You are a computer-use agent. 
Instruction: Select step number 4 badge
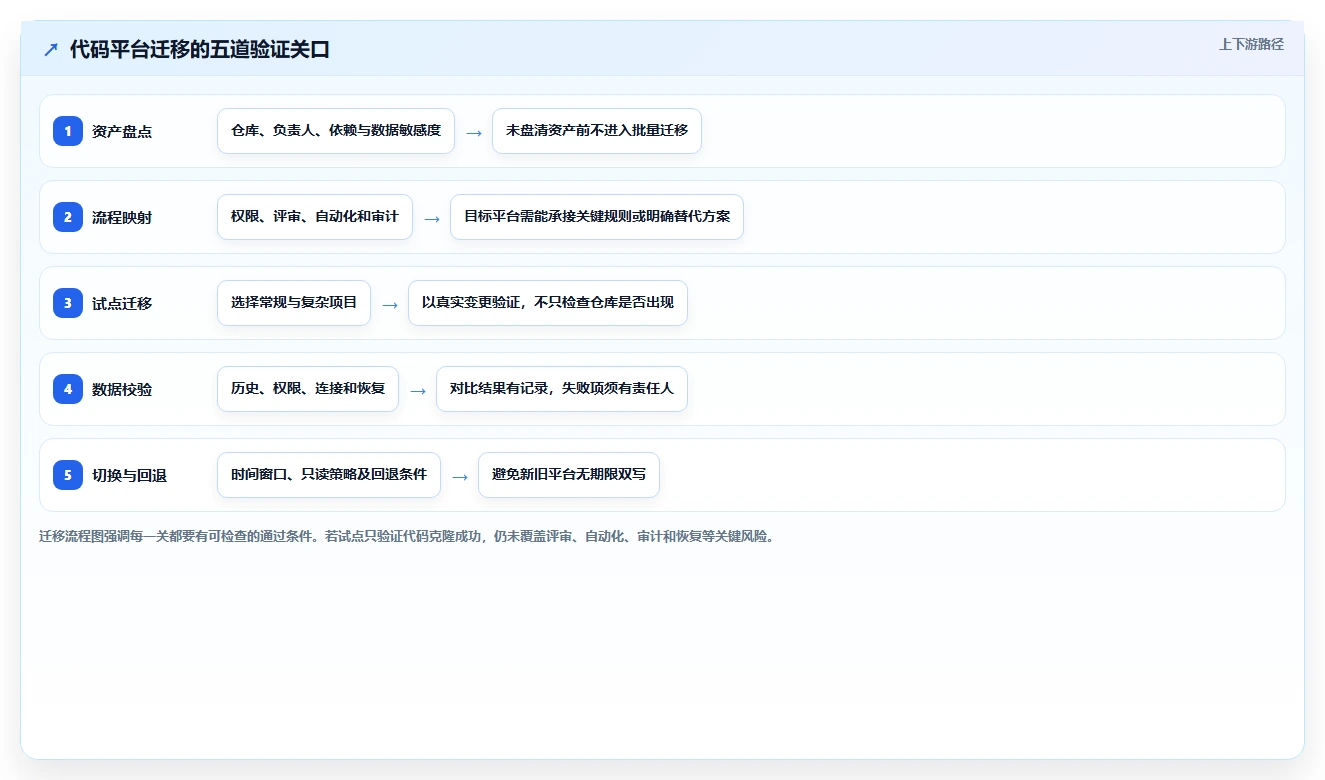68,388
